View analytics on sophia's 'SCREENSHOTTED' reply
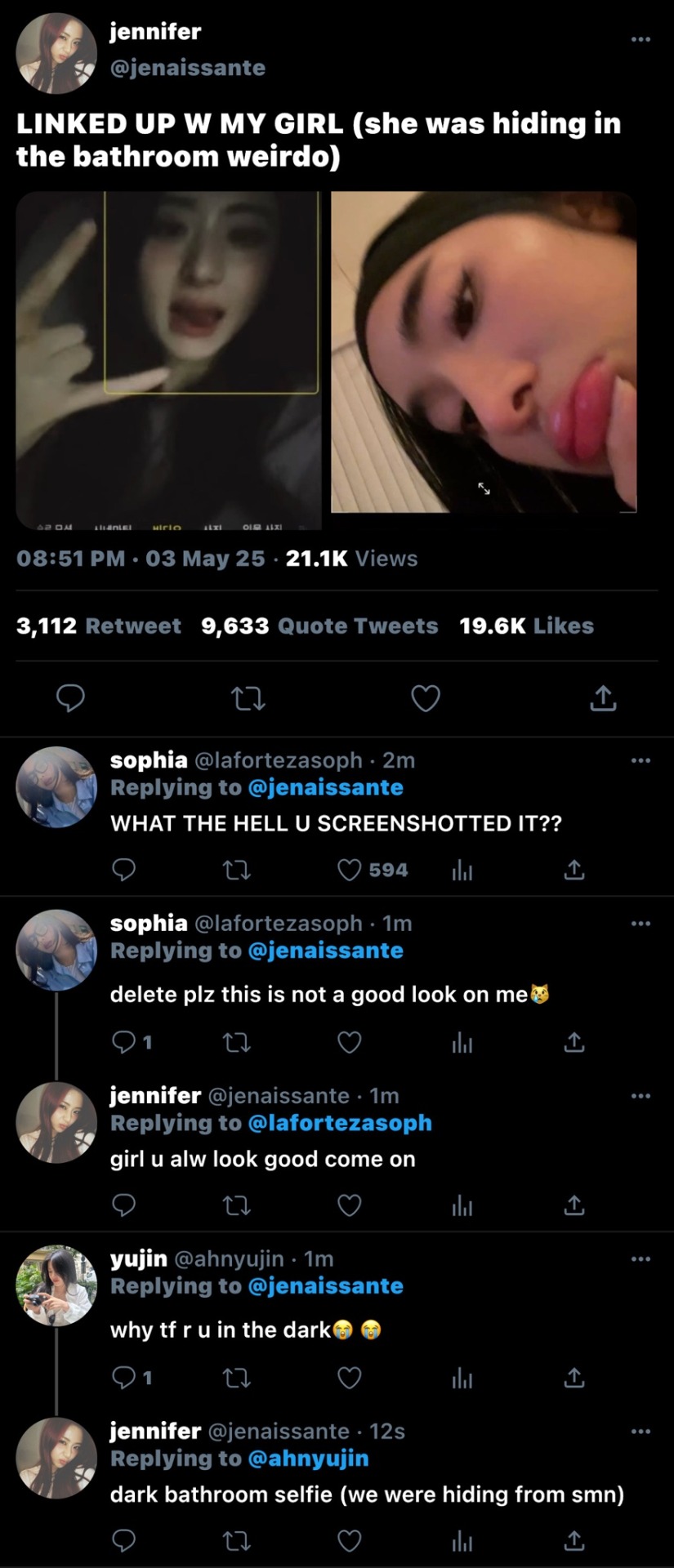The width and height of the screenshot is (674, 1568). 462,871
